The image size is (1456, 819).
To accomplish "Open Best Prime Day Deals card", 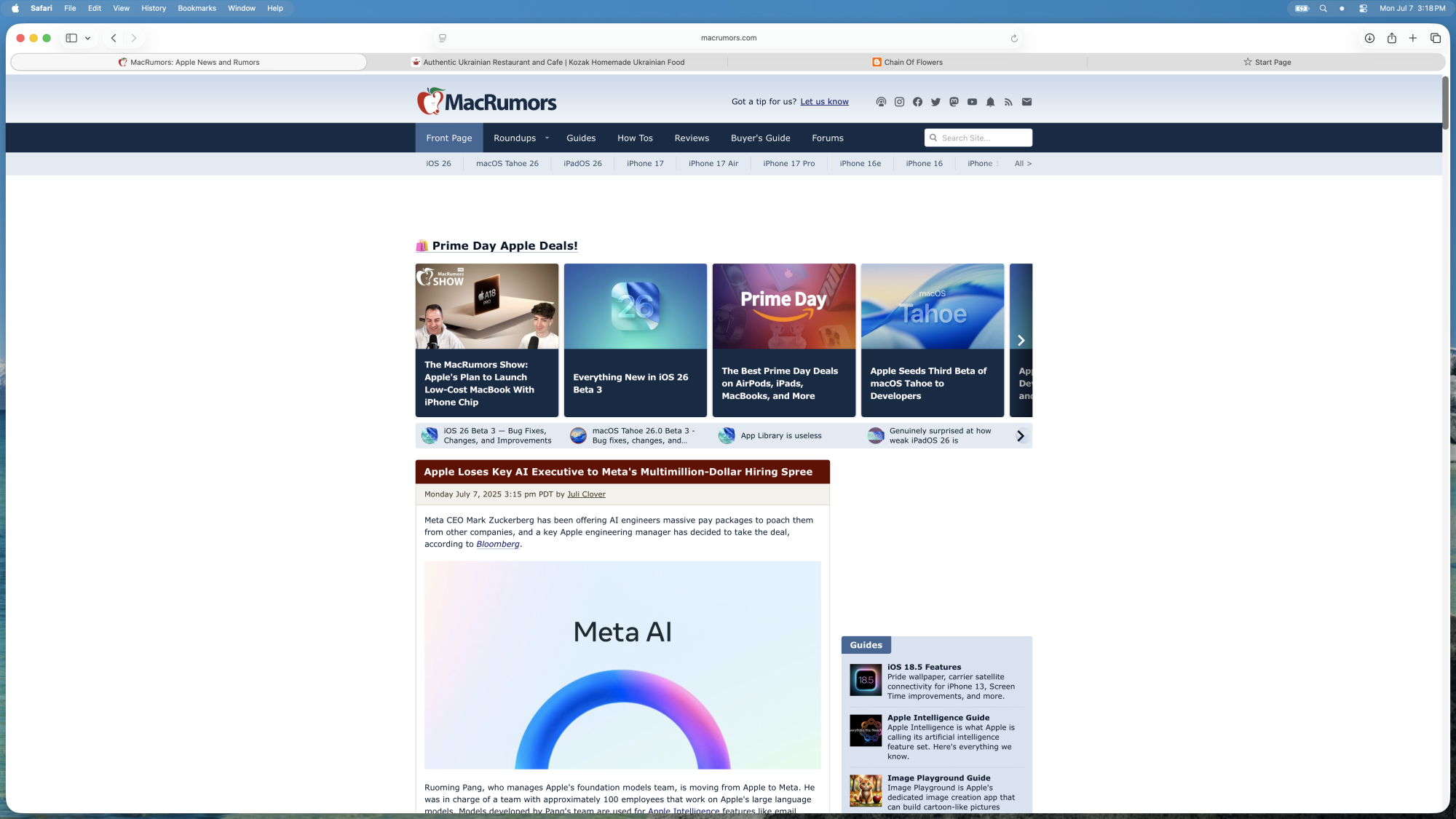I will (x=784, y=340).
